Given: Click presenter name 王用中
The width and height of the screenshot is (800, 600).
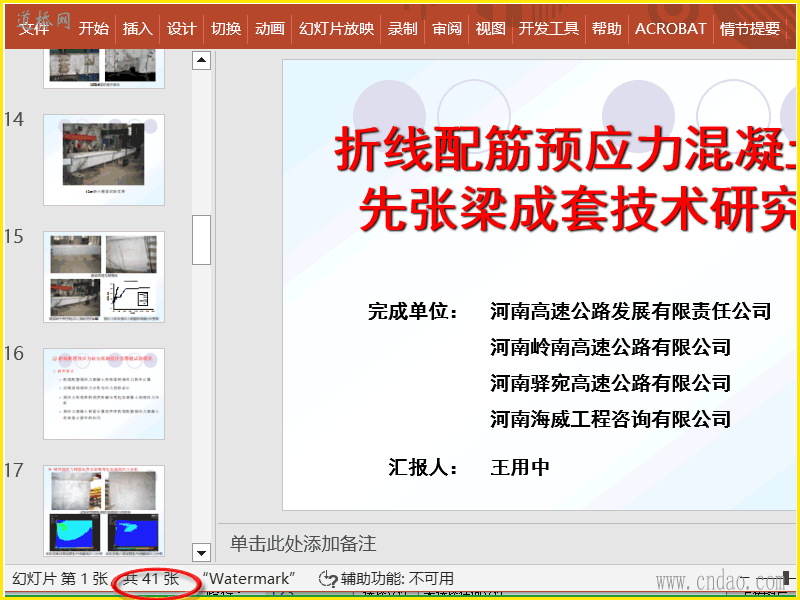Looking at the screenshot, I should pos(520,467).
